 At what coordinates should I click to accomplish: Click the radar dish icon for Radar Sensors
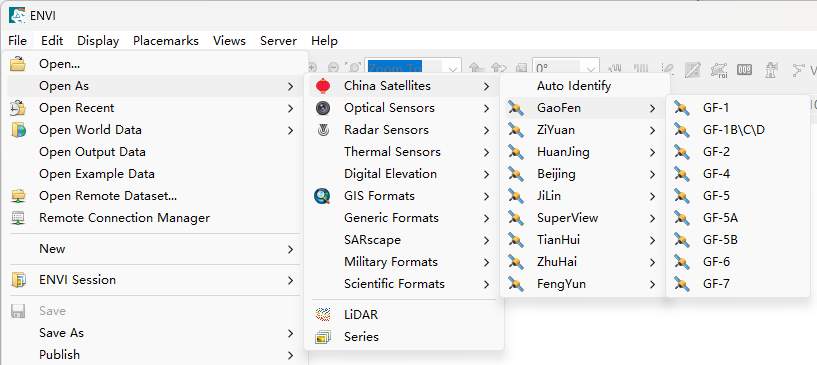pos(323,130)
